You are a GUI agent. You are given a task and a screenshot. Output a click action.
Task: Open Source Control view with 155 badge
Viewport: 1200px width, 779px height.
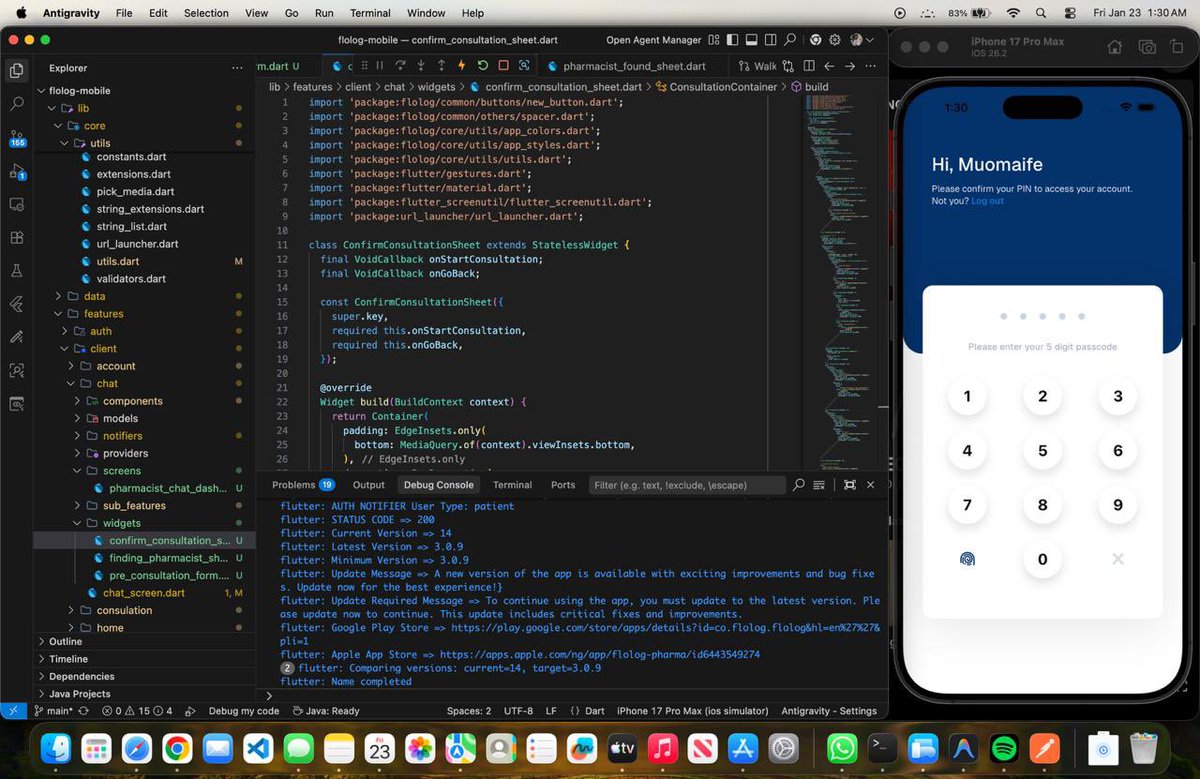(x=16, y=137)
